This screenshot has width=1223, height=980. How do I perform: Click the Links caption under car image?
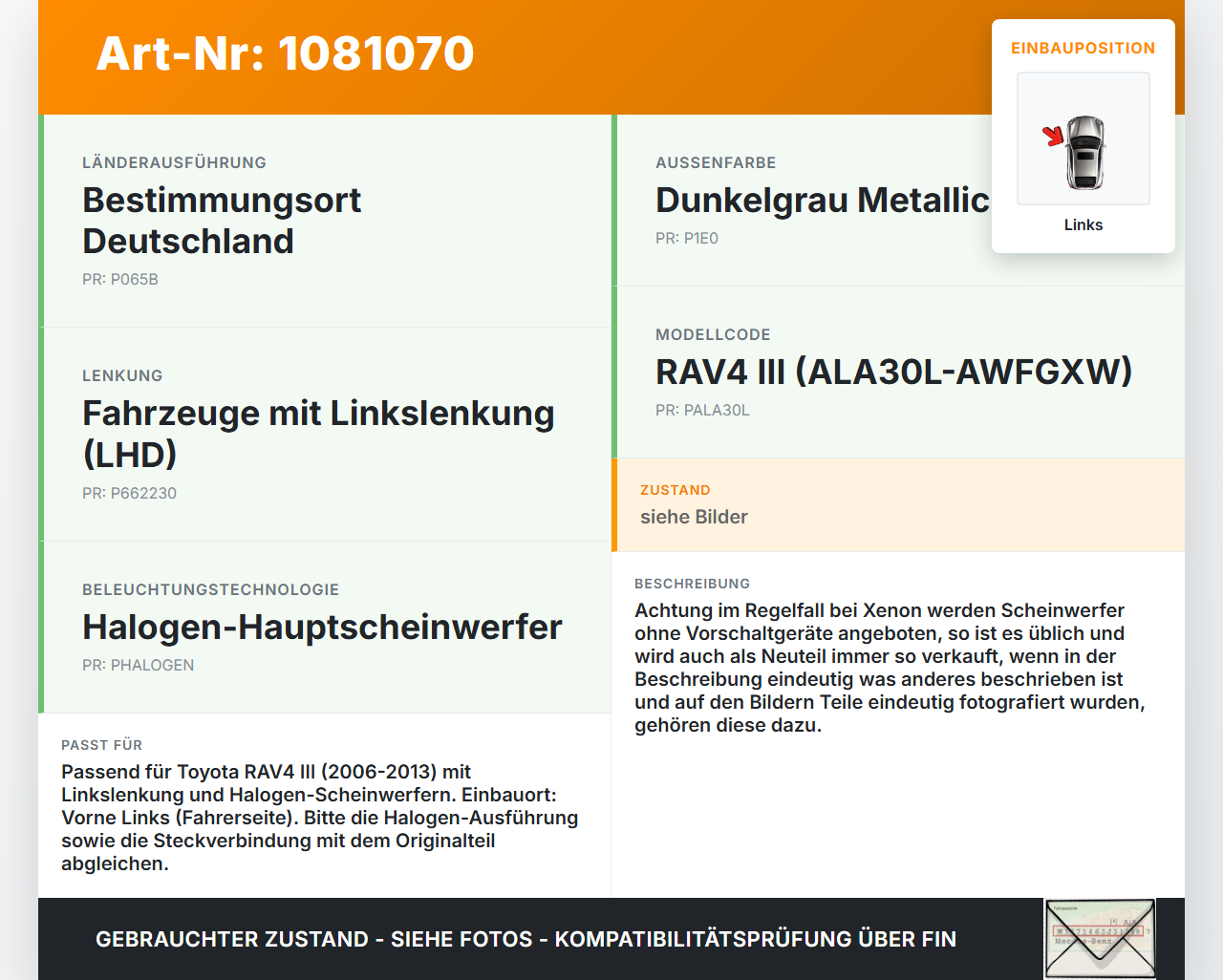pos(1084,224)
